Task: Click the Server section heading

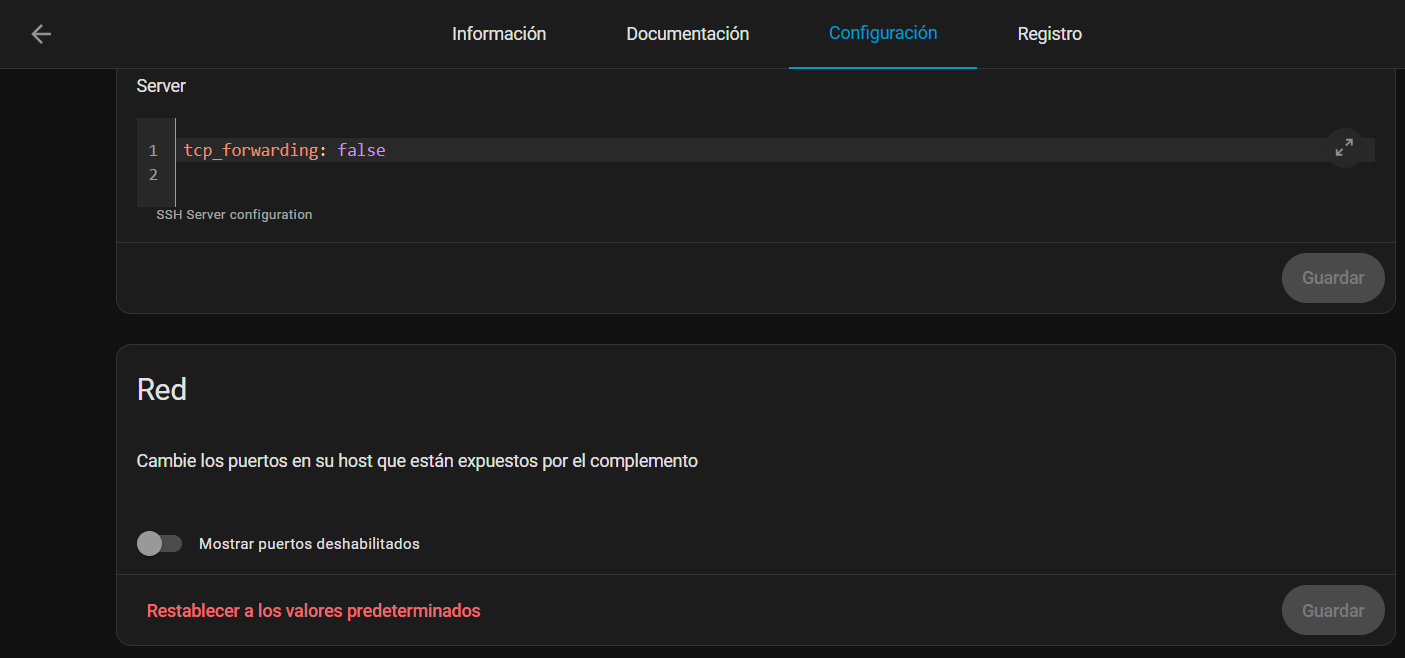Action: 161,85
